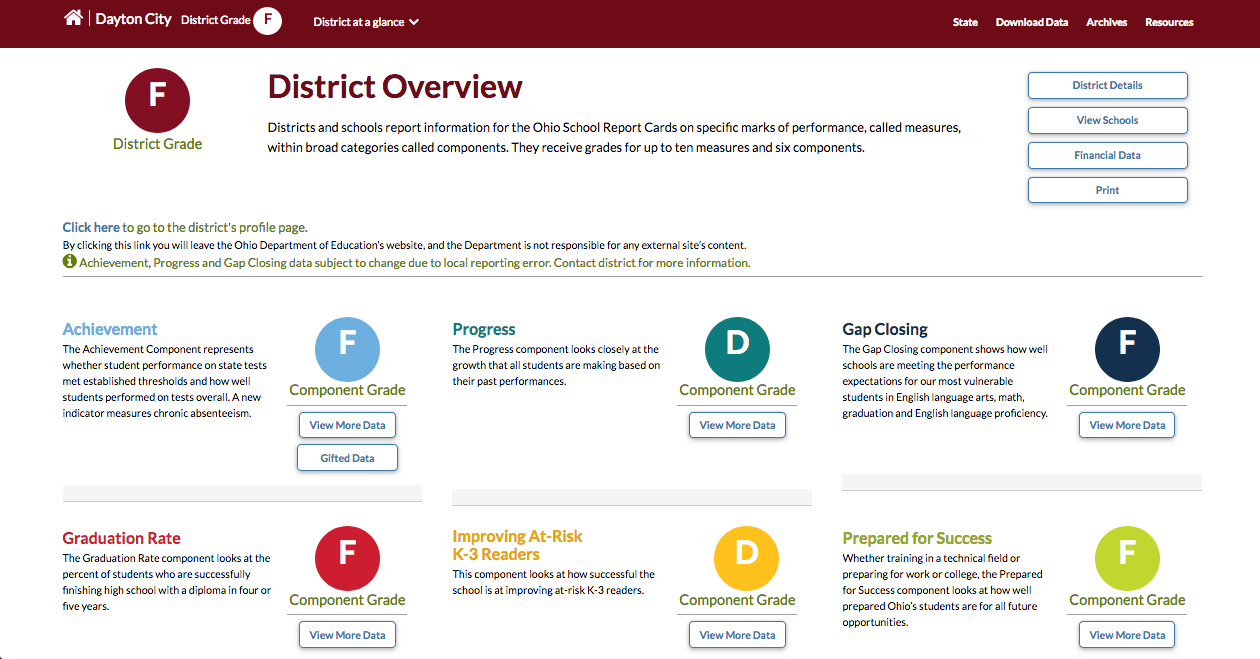
Task: Click the small F grade badge in header
Action: pos(267,21)
